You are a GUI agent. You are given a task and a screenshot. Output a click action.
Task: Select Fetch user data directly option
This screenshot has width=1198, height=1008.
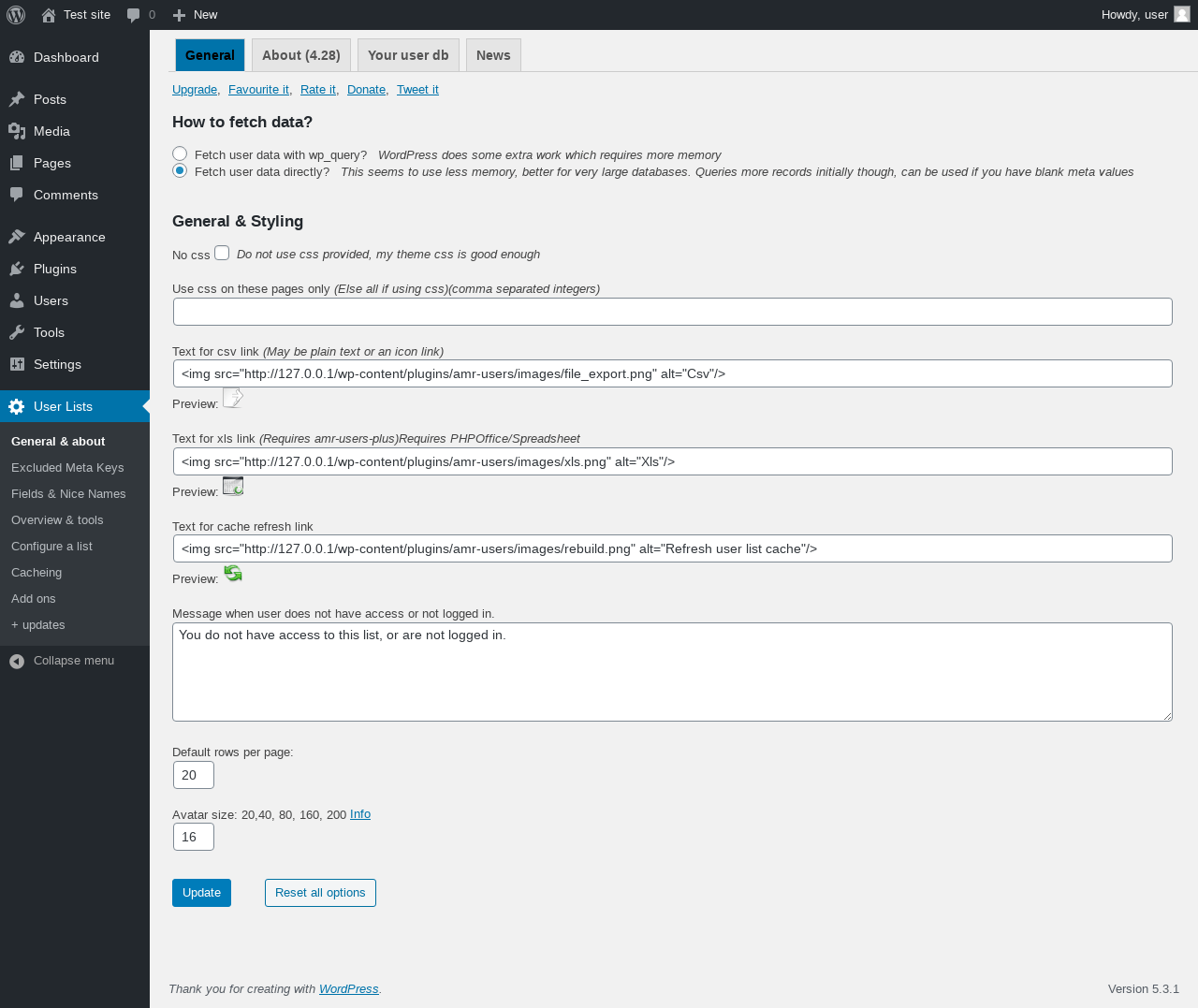pyautogui.click(x=180, y=170)
